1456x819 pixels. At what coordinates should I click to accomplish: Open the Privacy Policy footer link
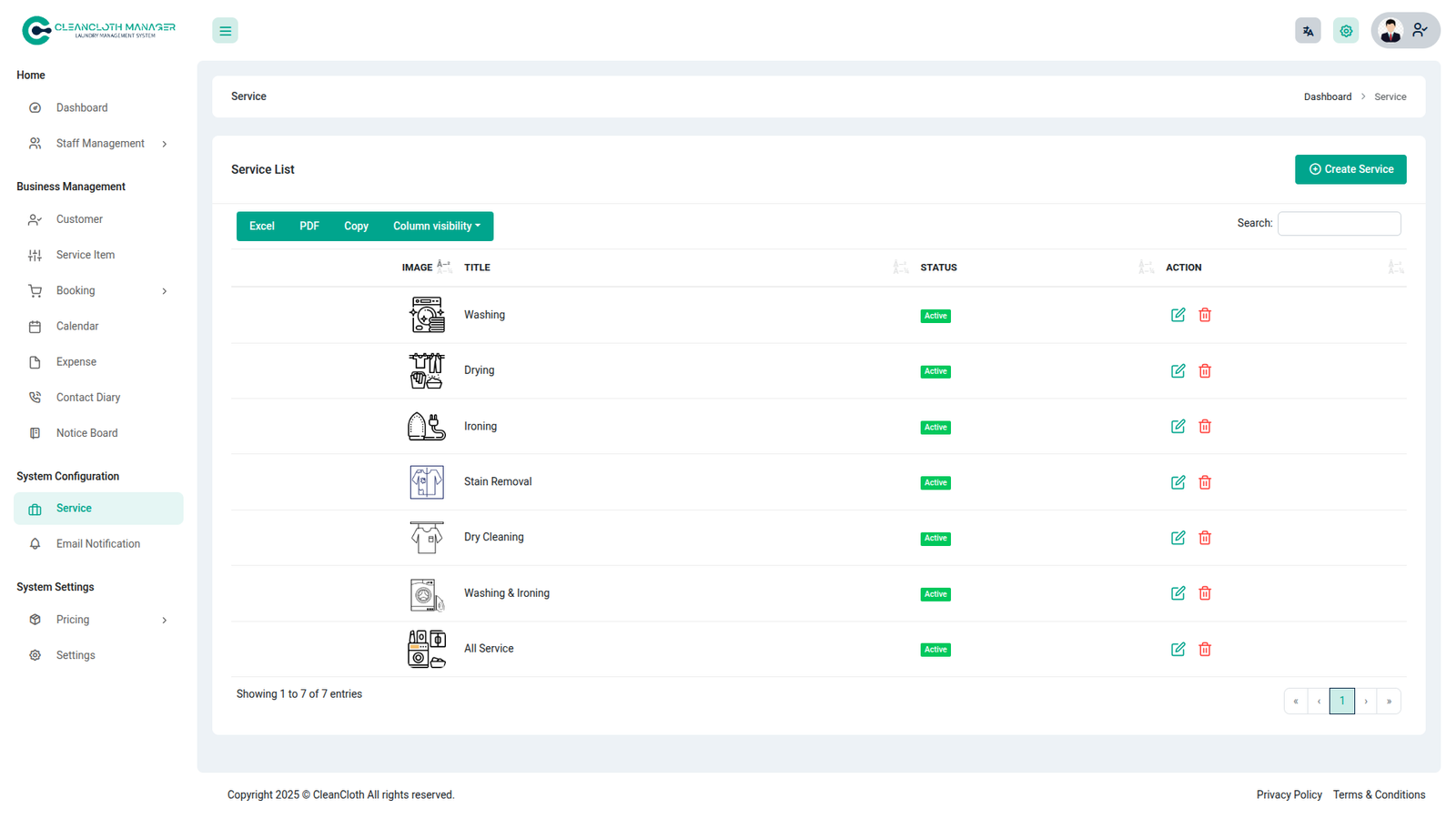[1289, 795]
